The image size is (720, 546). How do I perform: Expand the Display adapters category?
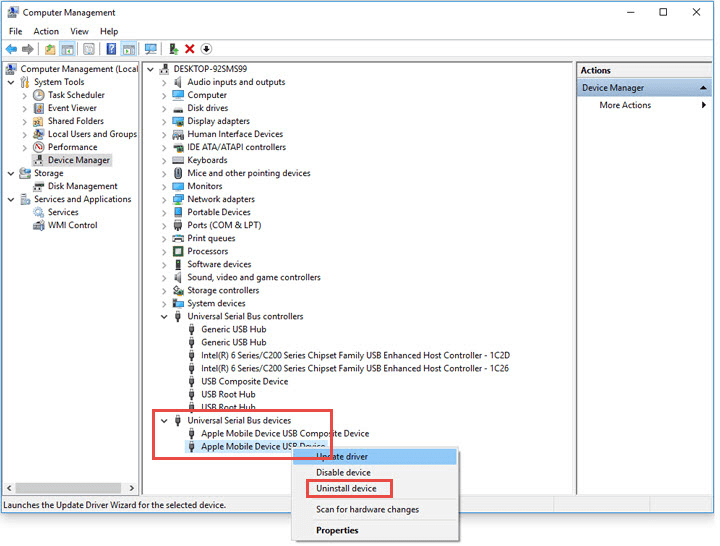[164, 121]
